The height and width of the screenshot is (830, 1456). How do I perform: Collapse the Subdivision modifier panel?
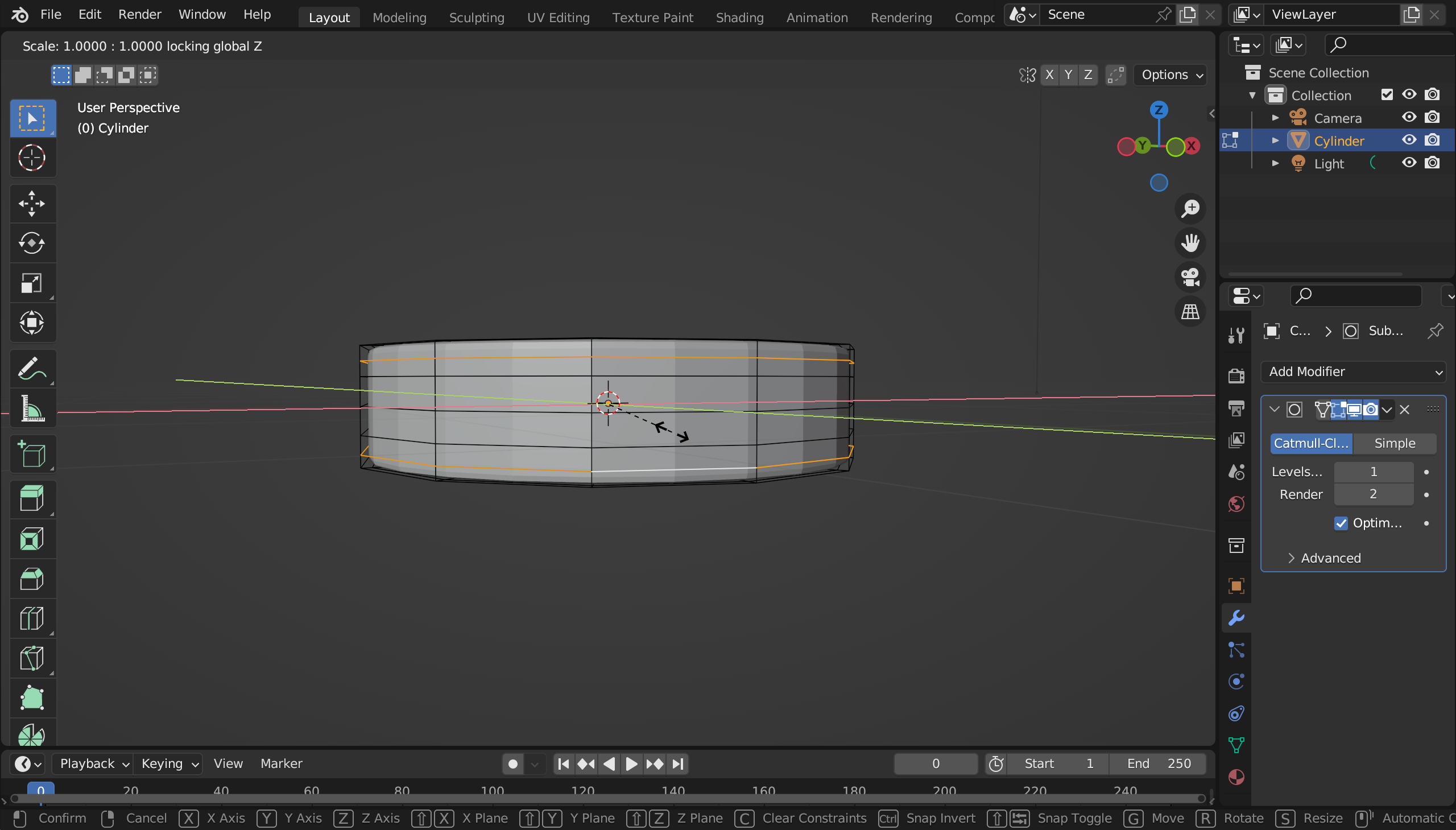click(x=1275, y=409)
